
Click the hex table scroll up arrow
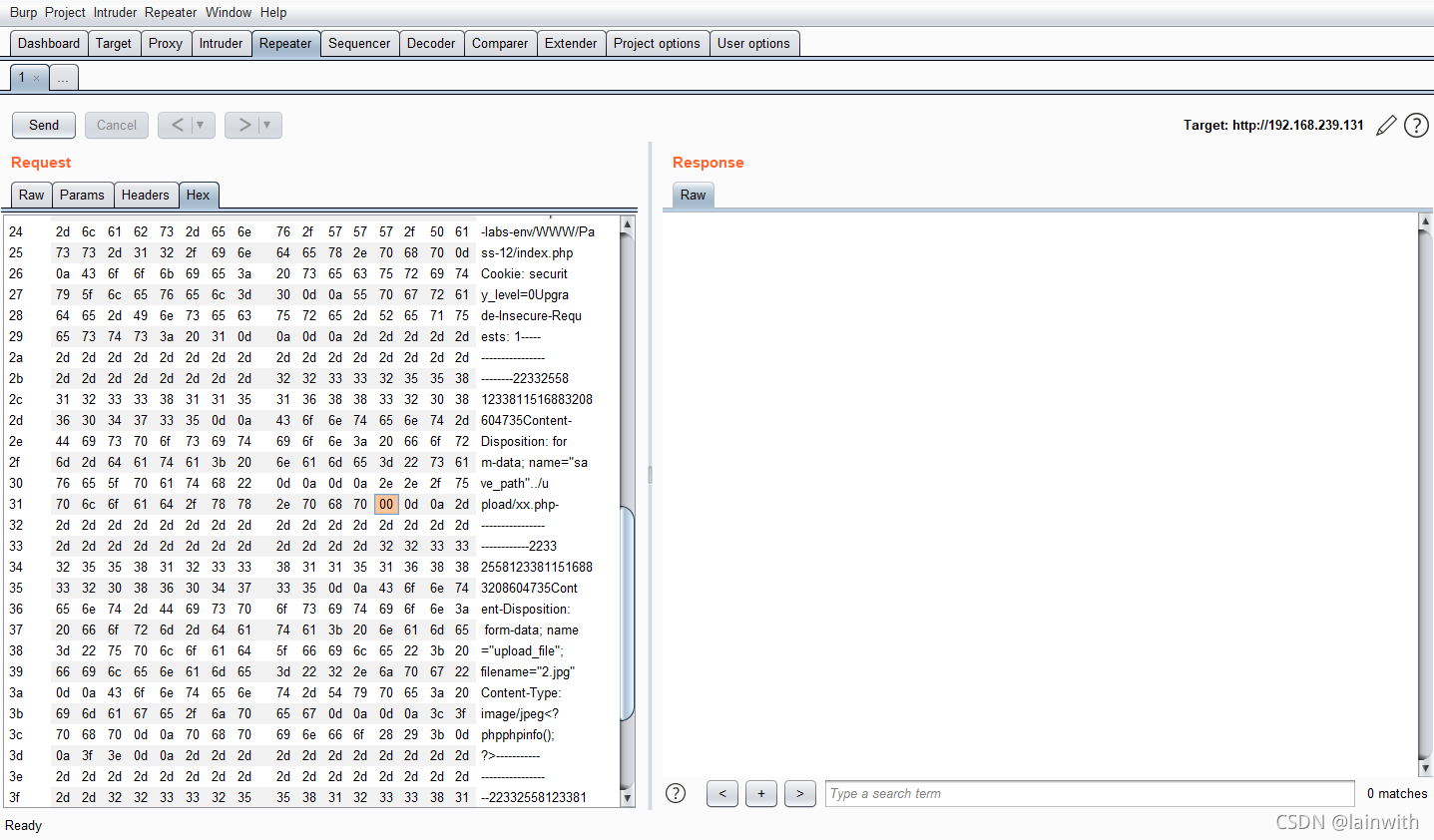click(627, 224)
